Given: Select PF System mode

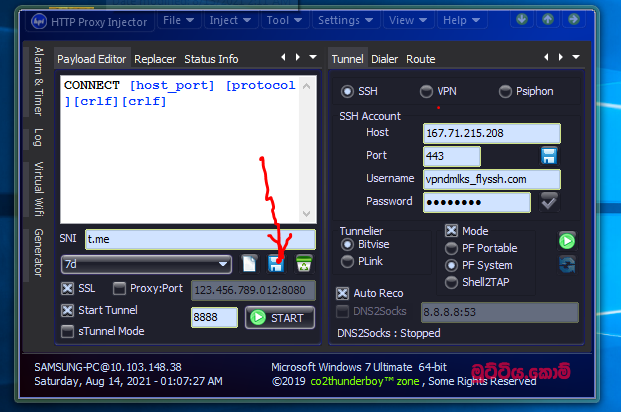Looking at the screenshot, I should point(451,265).
